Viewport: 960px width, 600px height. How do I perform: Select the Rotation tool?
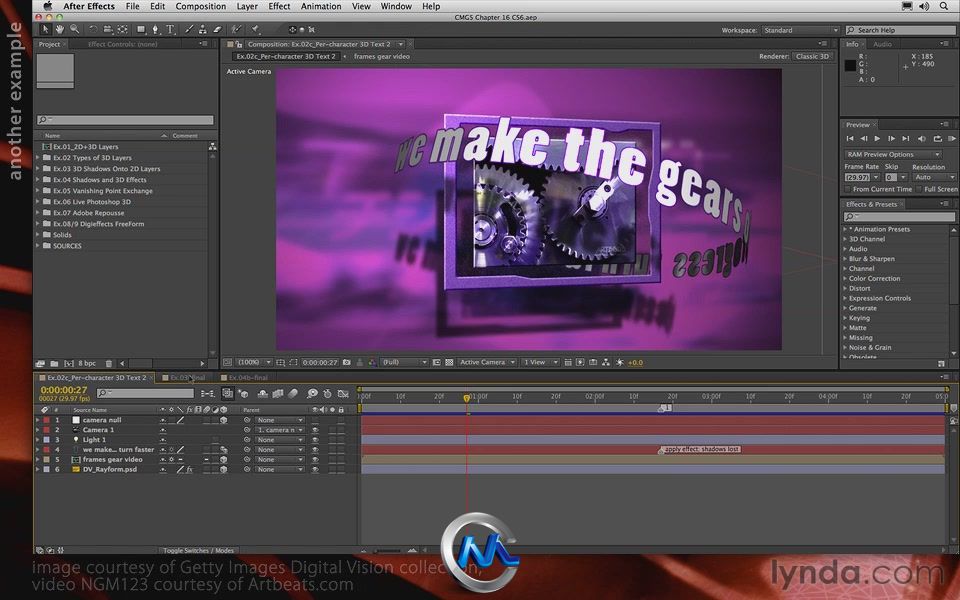(x=93, y=29)
